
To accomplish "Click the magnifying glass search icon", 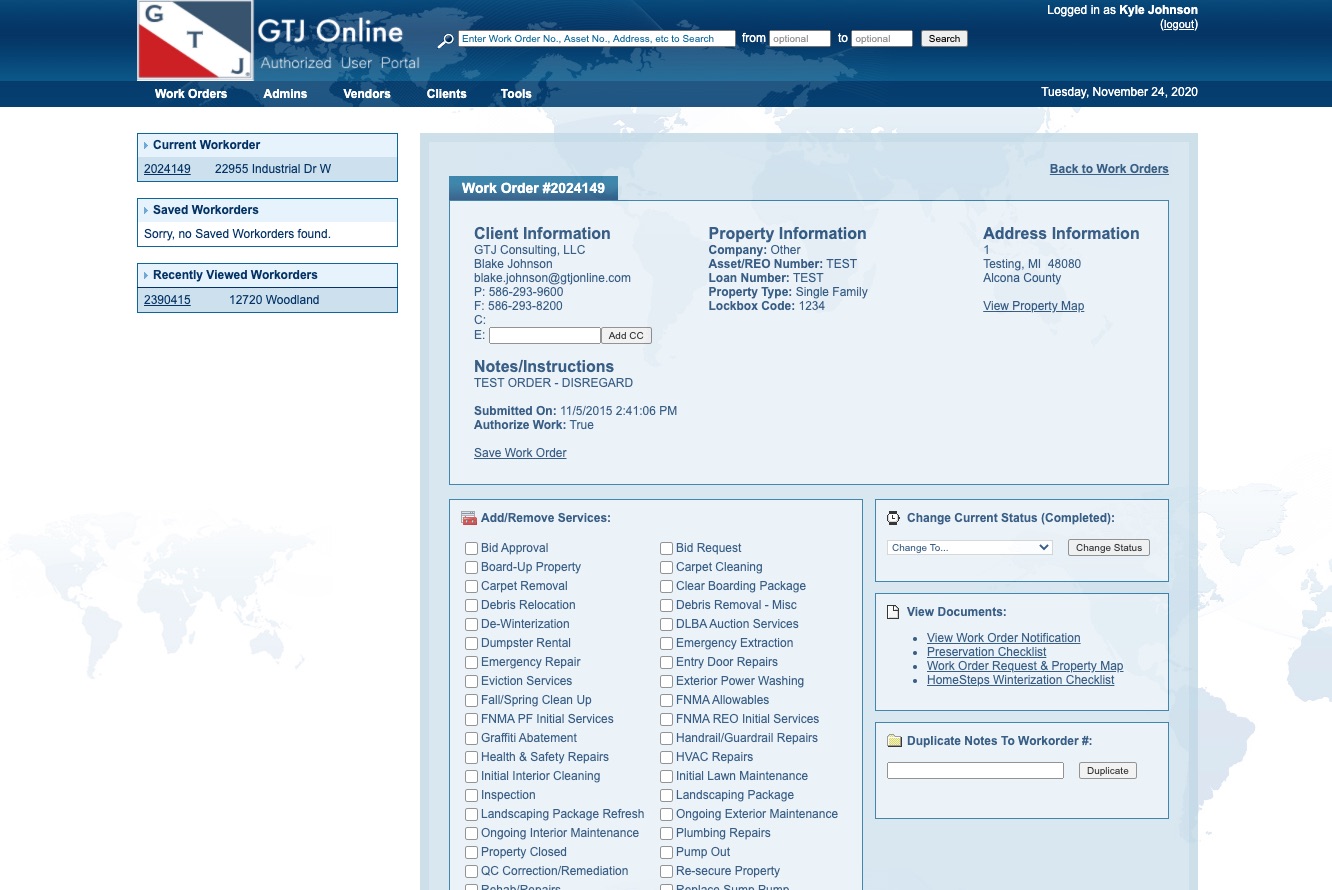I will pyautogui.click(x=446, y=40).
